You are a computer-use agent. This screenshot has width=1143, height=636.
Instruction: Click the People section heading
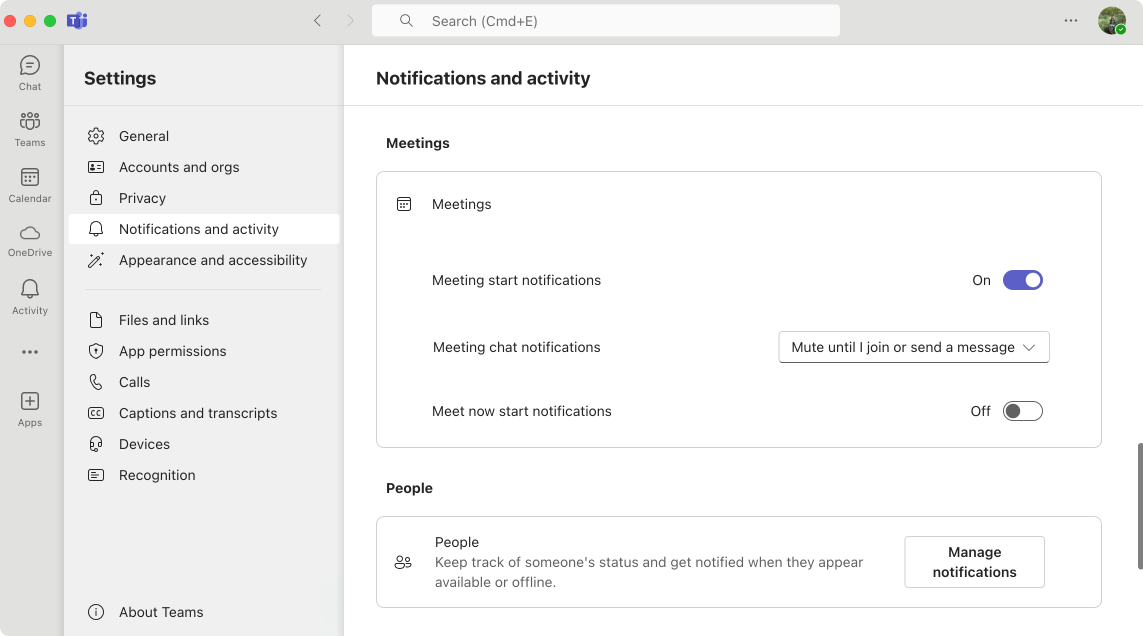409,489
